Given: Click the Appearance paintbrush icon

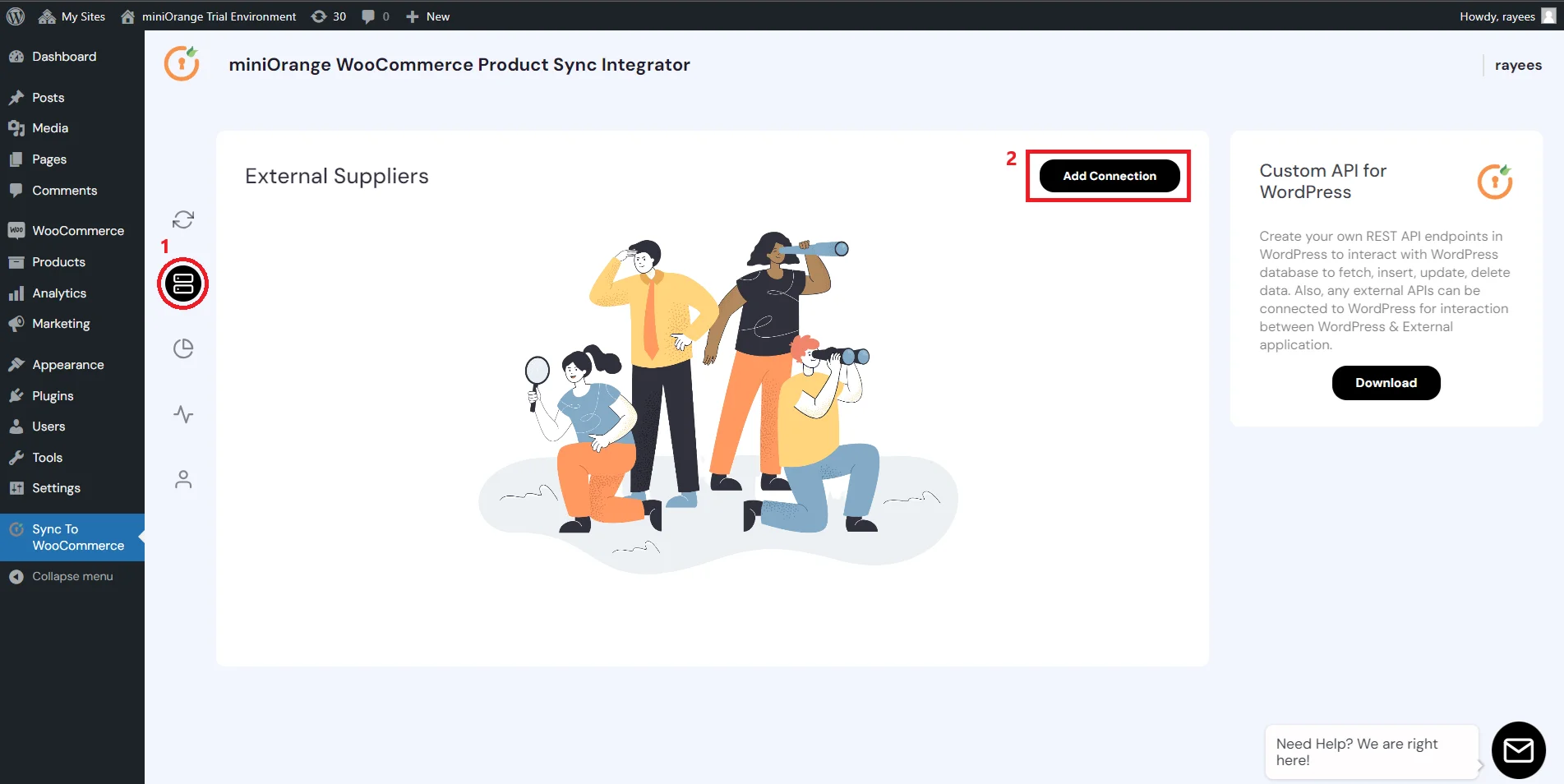Looking at the screenshot, I should 16,365.
